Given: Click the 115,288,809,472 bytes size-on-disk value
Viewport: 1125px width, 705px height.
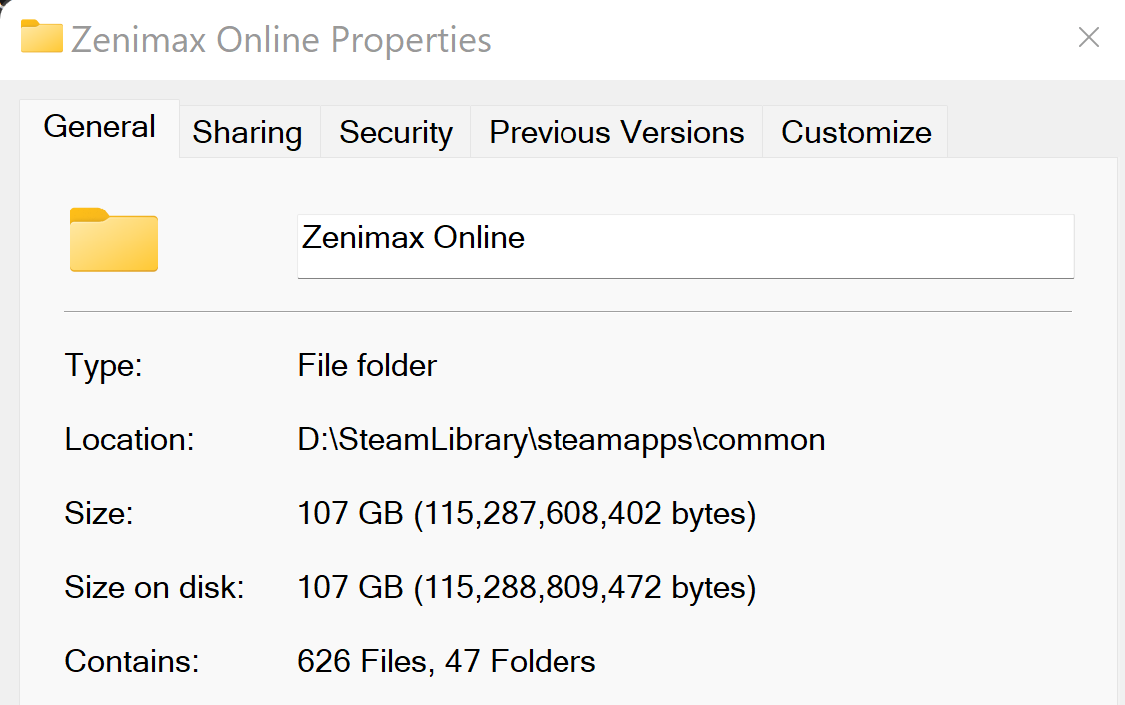Looking at the screenshot, I should pyautogui.click(x=527, y=587).
